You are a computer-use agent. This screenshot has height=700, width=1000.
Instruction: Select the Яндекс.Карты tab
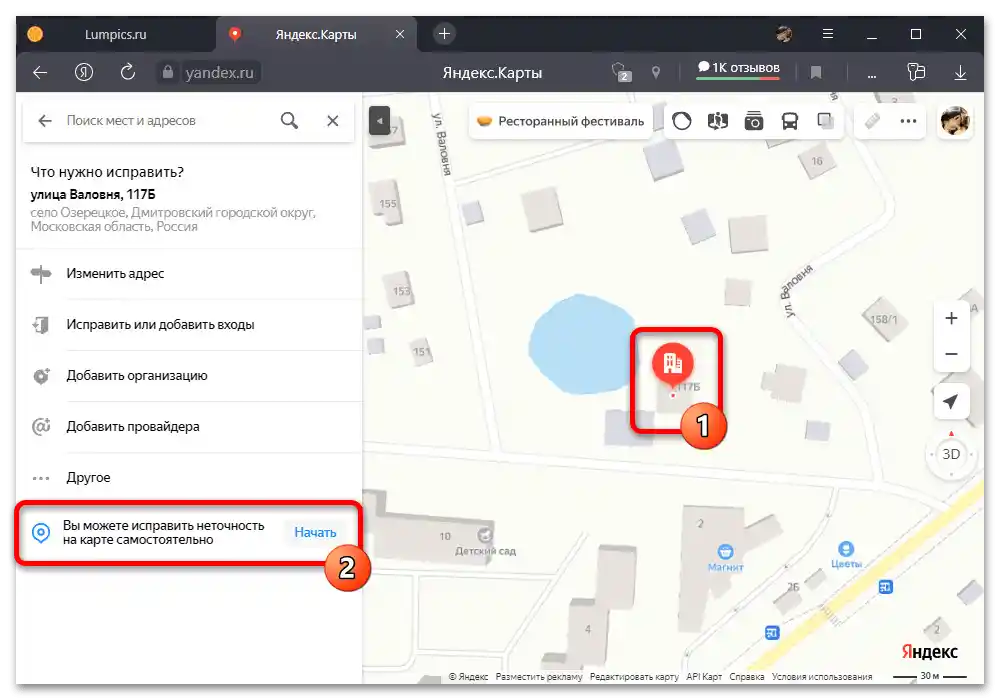point(316,34)
